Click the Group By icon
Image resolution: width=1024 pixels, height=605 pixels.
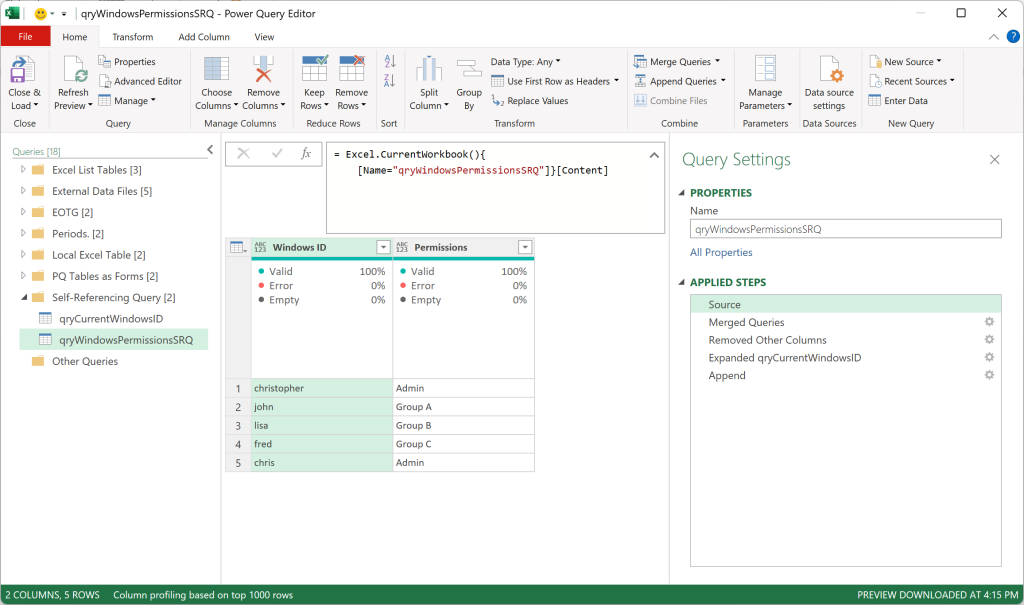click(469, 69)
